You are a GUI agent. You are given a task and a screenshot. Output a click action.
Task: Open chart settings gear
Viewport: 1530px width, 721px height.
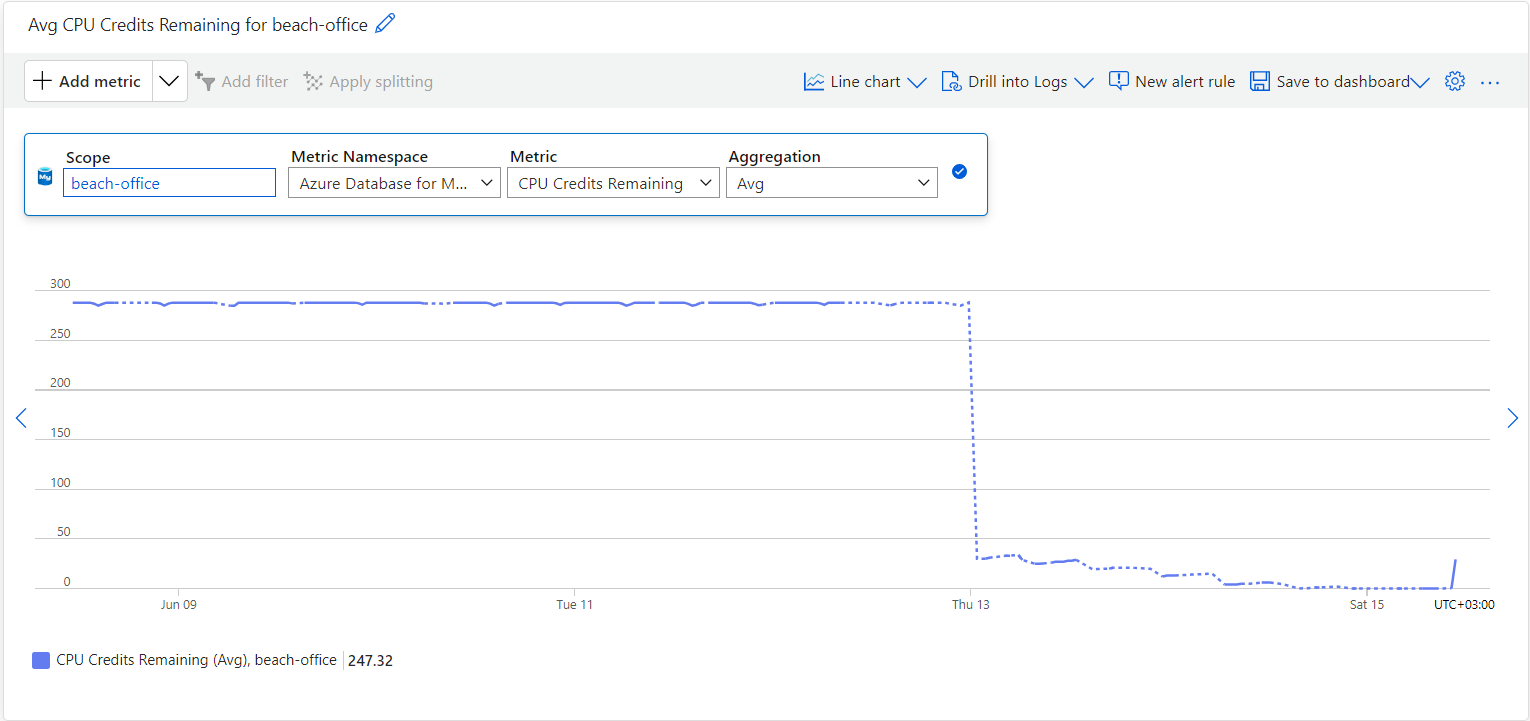pos(1454,81)
